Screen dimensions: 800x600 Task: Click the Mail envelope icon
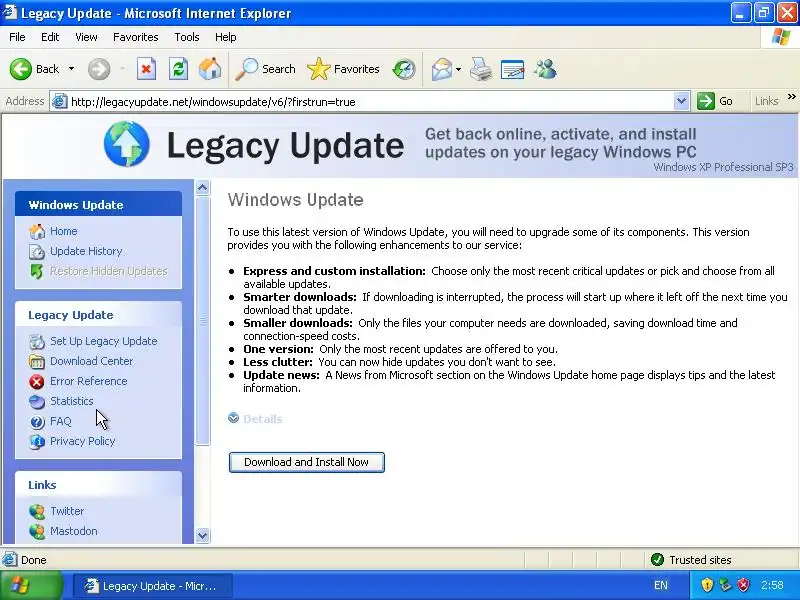point(442,69)
